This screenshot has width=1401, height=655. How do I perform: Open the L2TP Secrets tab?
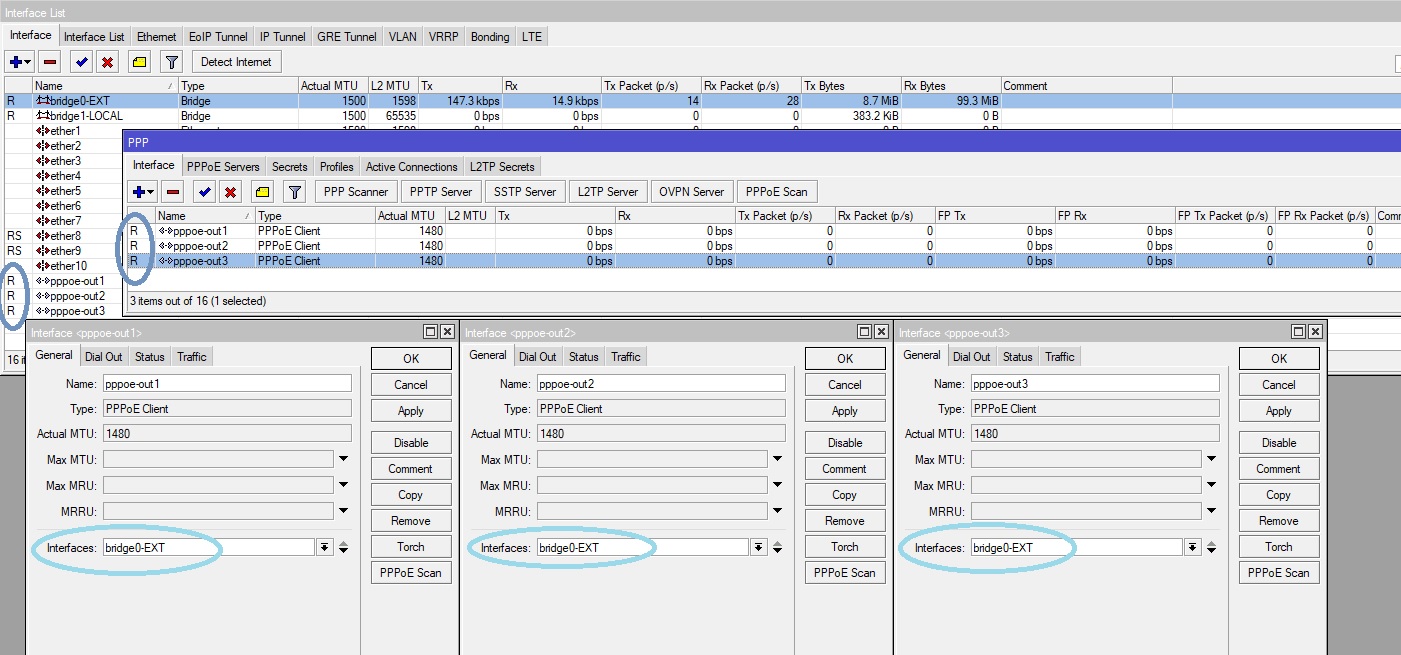click(503, 167)
